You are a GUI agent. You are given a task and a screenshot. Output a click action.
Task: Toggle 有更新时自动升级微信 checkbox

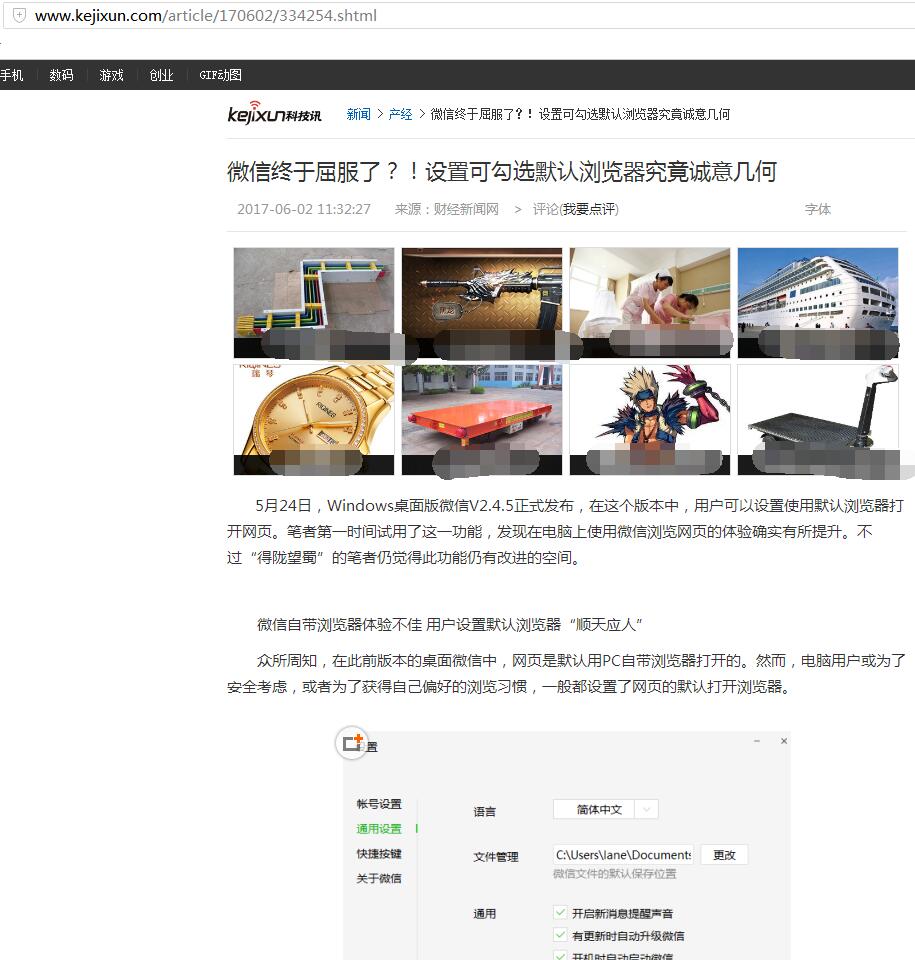point(560,935)
